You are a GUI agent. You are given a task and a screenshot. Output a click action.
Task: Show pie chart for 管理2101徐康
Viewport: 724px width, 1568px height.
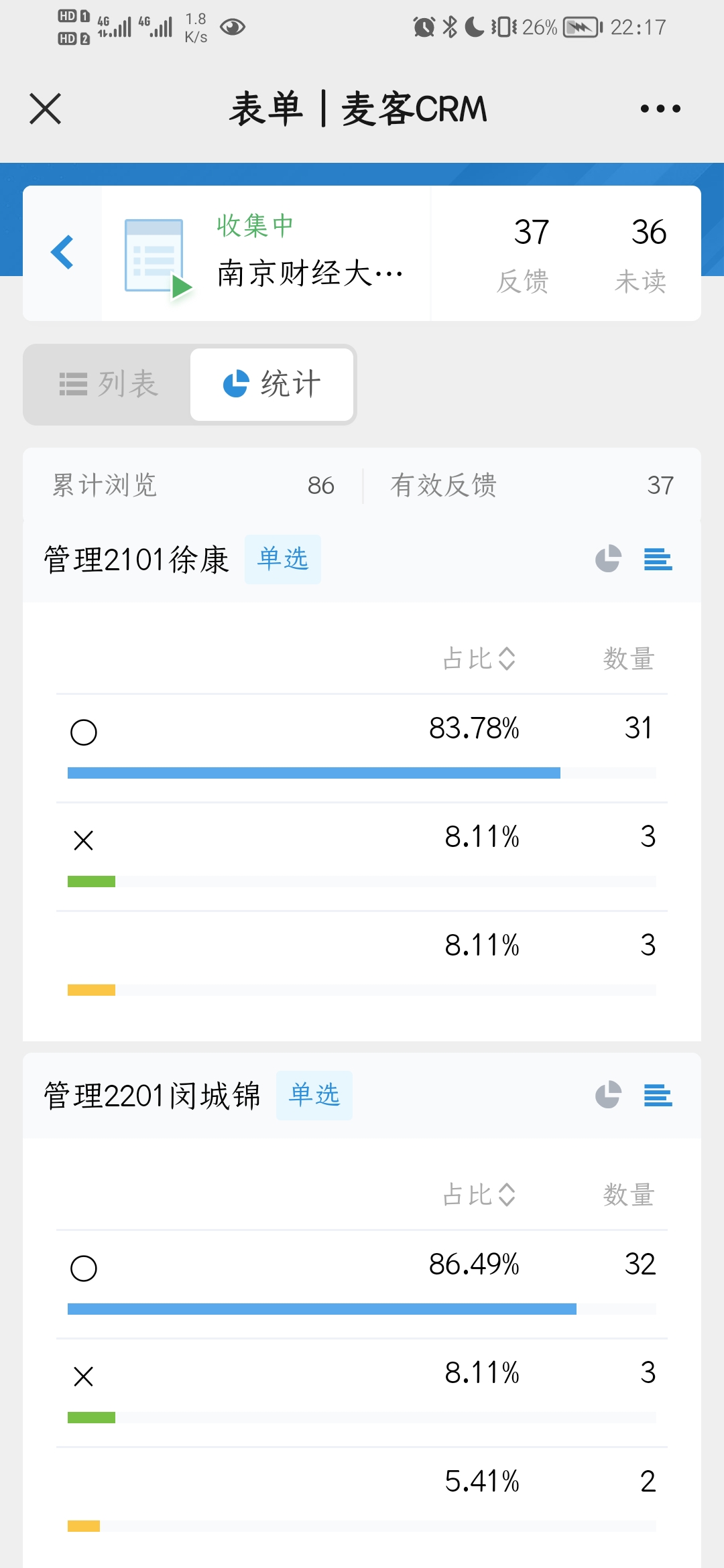tap(608, 559)
